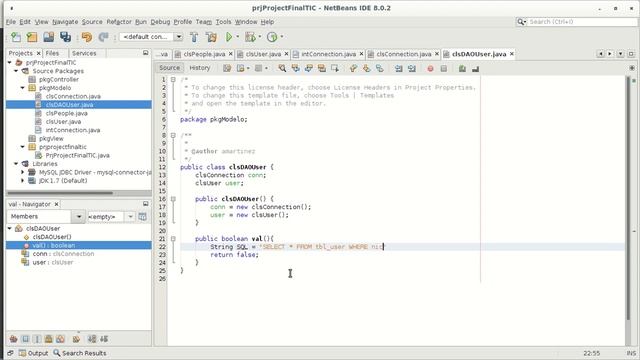
Task: Open the Members view dropdown in Navigator
Action: [79, 217]
